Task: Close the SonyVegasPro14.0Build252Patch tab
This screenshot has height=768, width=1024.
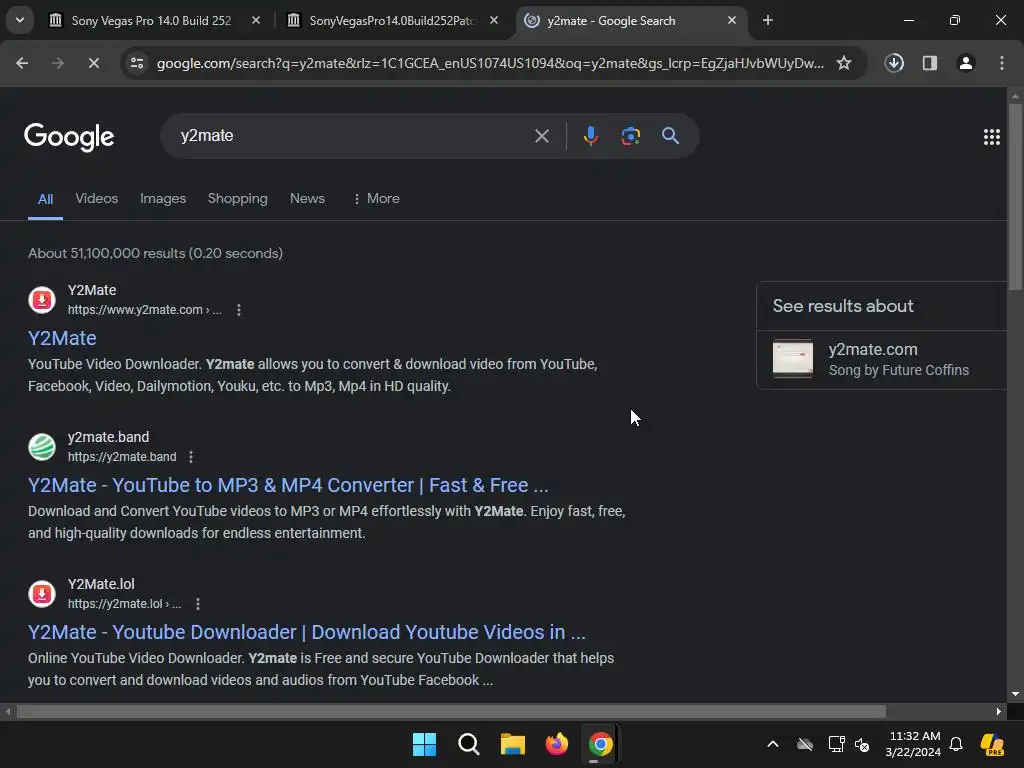Action: pos(494,21)
